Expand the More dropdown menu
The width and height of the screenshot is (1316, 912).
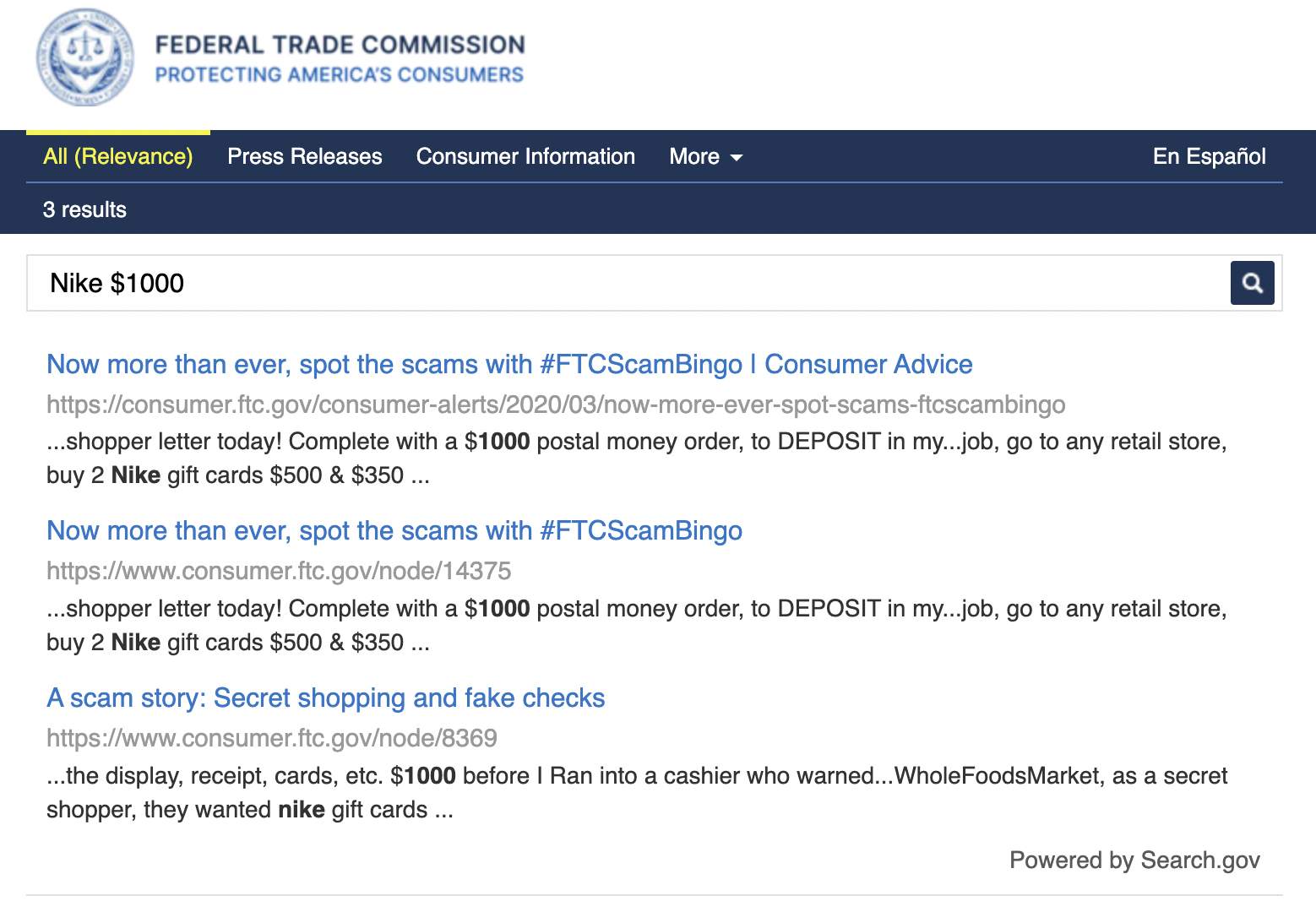tap(706, 157)
